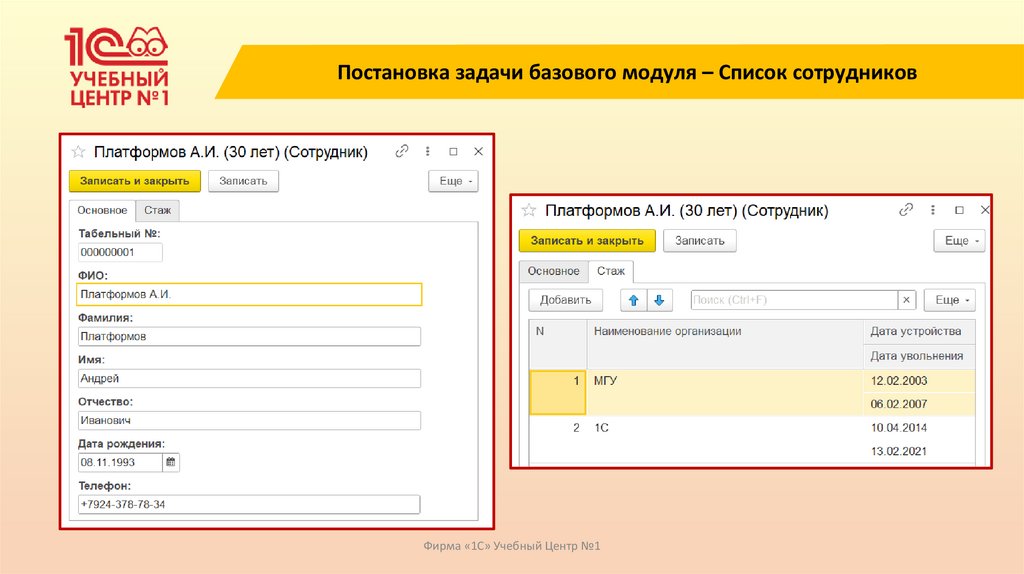This screenshot has height=574, width=1024.
Task: Click the Телефон field +7924-378-78-34
Action: (249, 504)
